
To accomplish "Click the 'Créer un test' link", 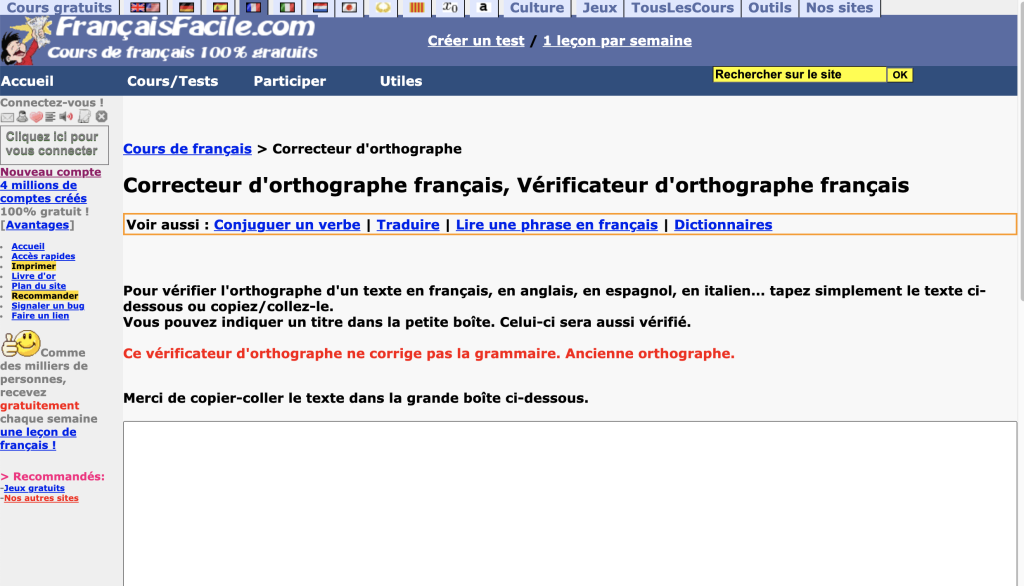I will (x=476, y=41).
